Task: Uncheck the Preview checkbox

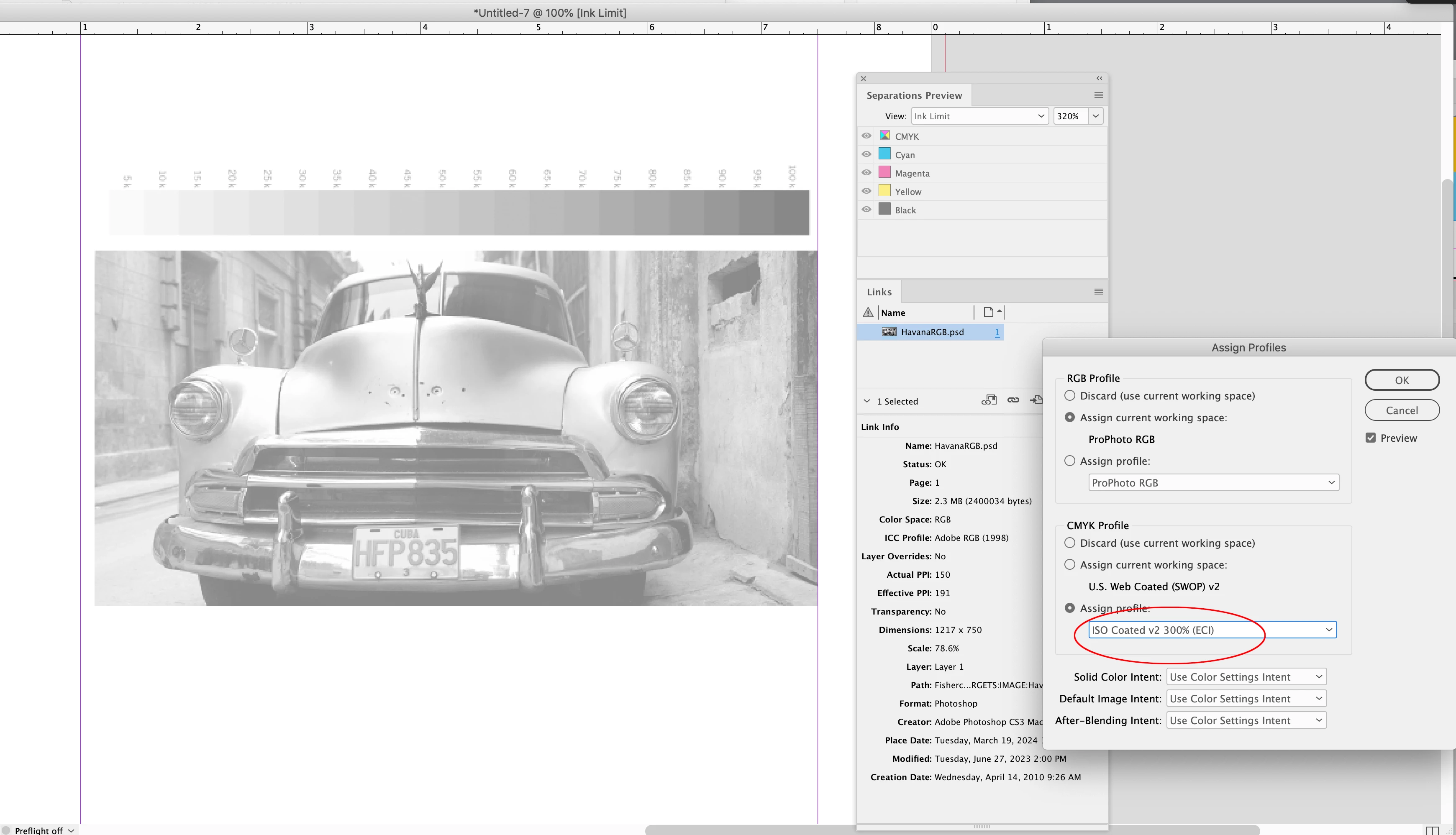Action: (1371, 438)
